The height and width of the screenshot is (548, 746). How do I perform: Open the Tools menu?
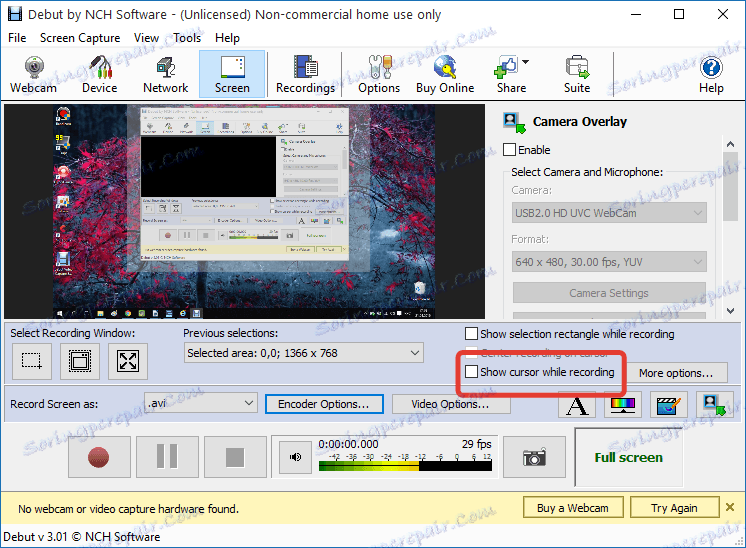(187, 38)
